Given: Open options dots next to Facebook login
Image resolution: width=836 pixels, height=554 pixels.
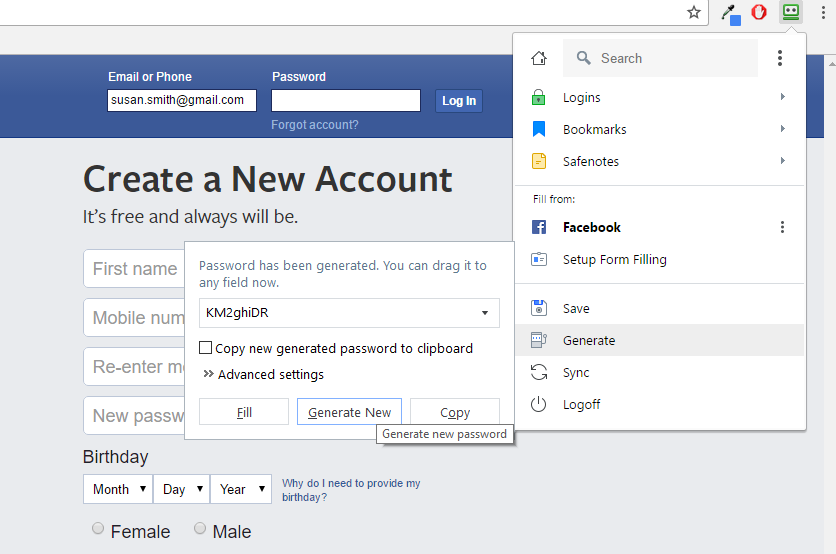Looking at the screenshot, I should coord(782,228).
